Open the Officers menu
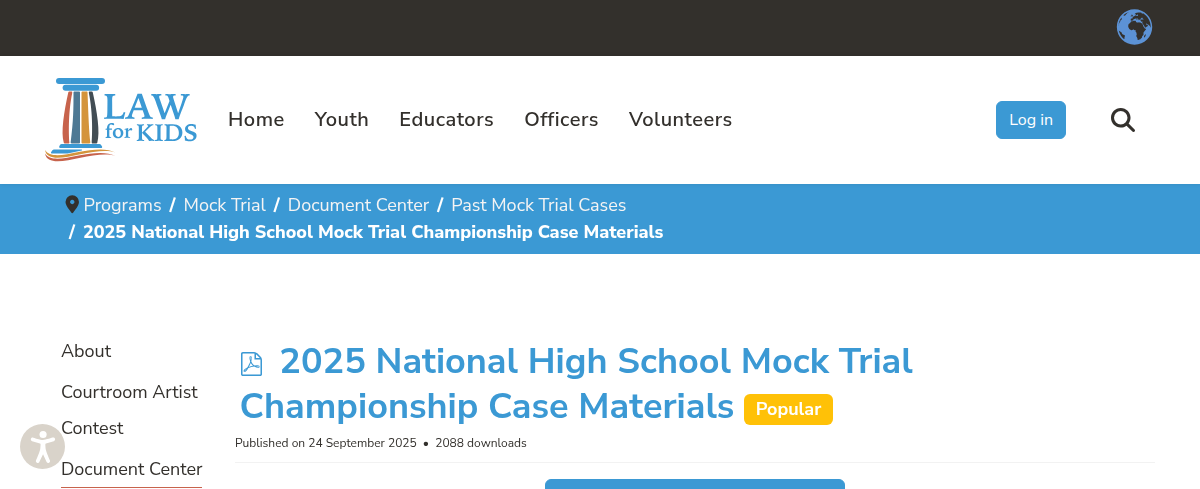The width and height of the screenshot is (1200, 489). pyautogui.click(x=561, y=120)
